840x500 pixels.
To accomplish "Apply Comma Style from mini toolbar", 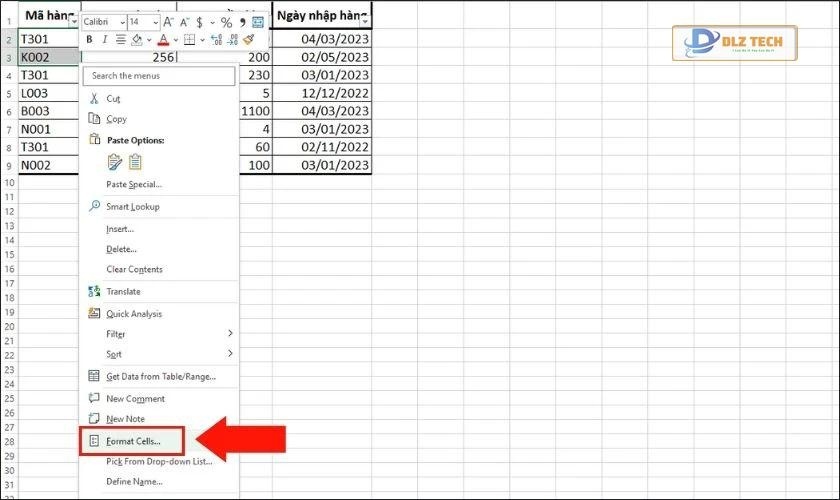I will [x=242, y=23].
